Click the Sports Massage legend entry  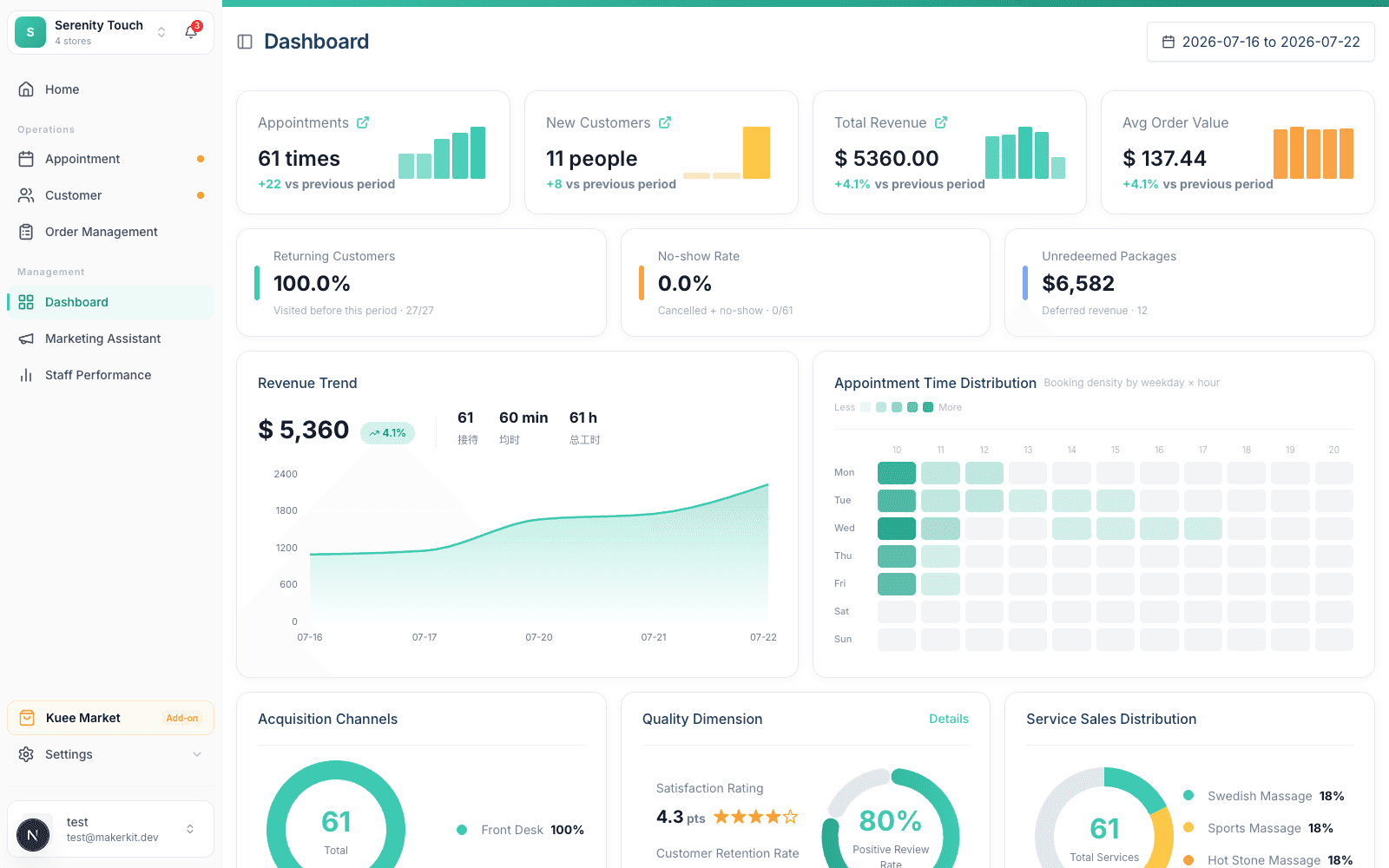(1259, 828)
